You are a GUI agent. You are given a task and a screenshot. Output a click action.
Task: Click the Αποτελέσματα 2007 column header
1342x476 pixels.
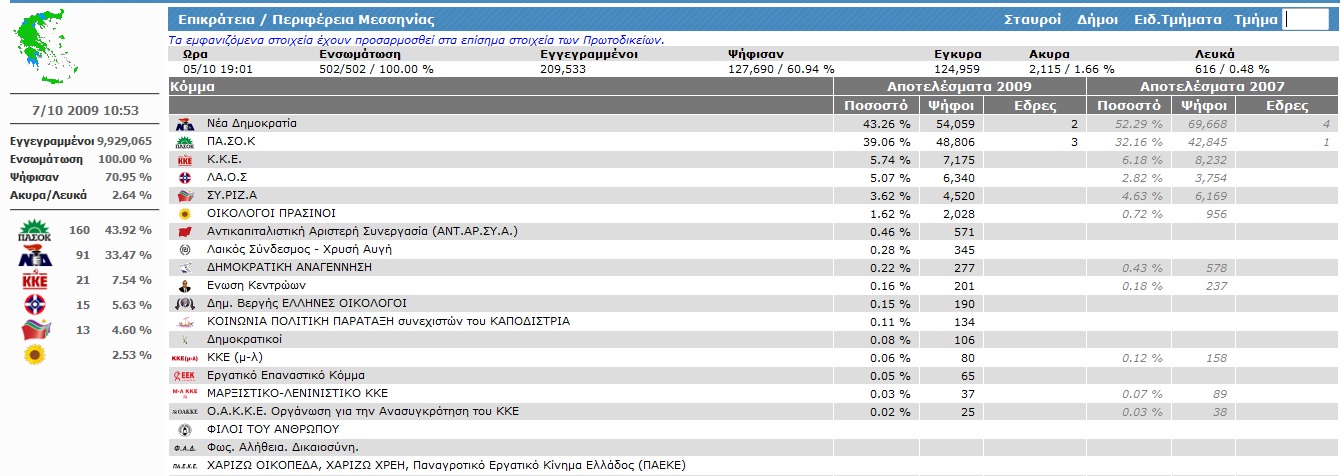[x=1211, y=87]
